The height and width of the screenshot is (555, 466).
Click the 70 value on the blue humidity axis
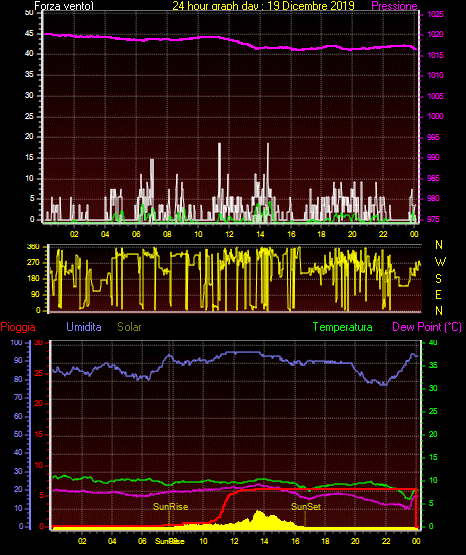coord(18,397)
